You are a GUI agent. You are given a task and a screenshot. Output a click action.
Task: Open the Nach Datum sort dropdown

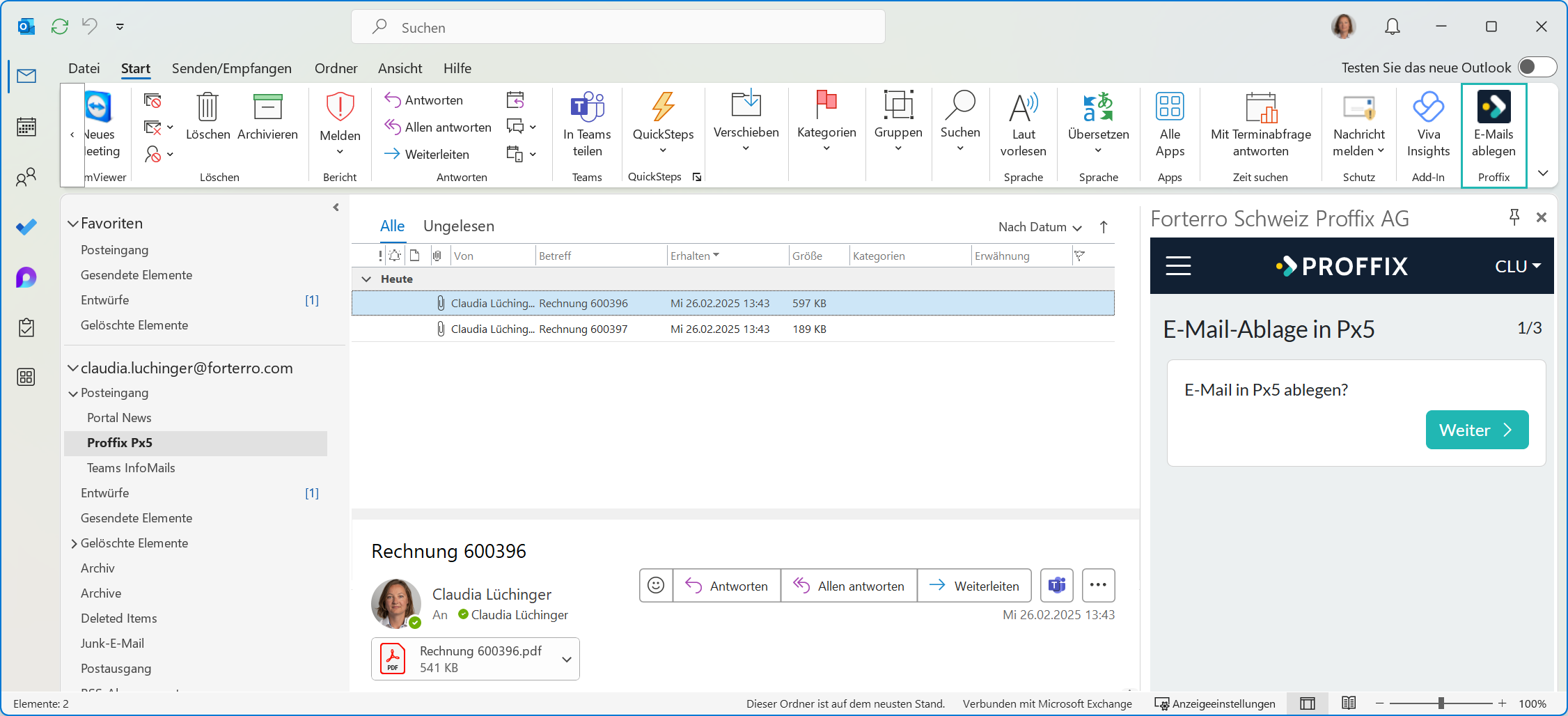(1040, 227)
